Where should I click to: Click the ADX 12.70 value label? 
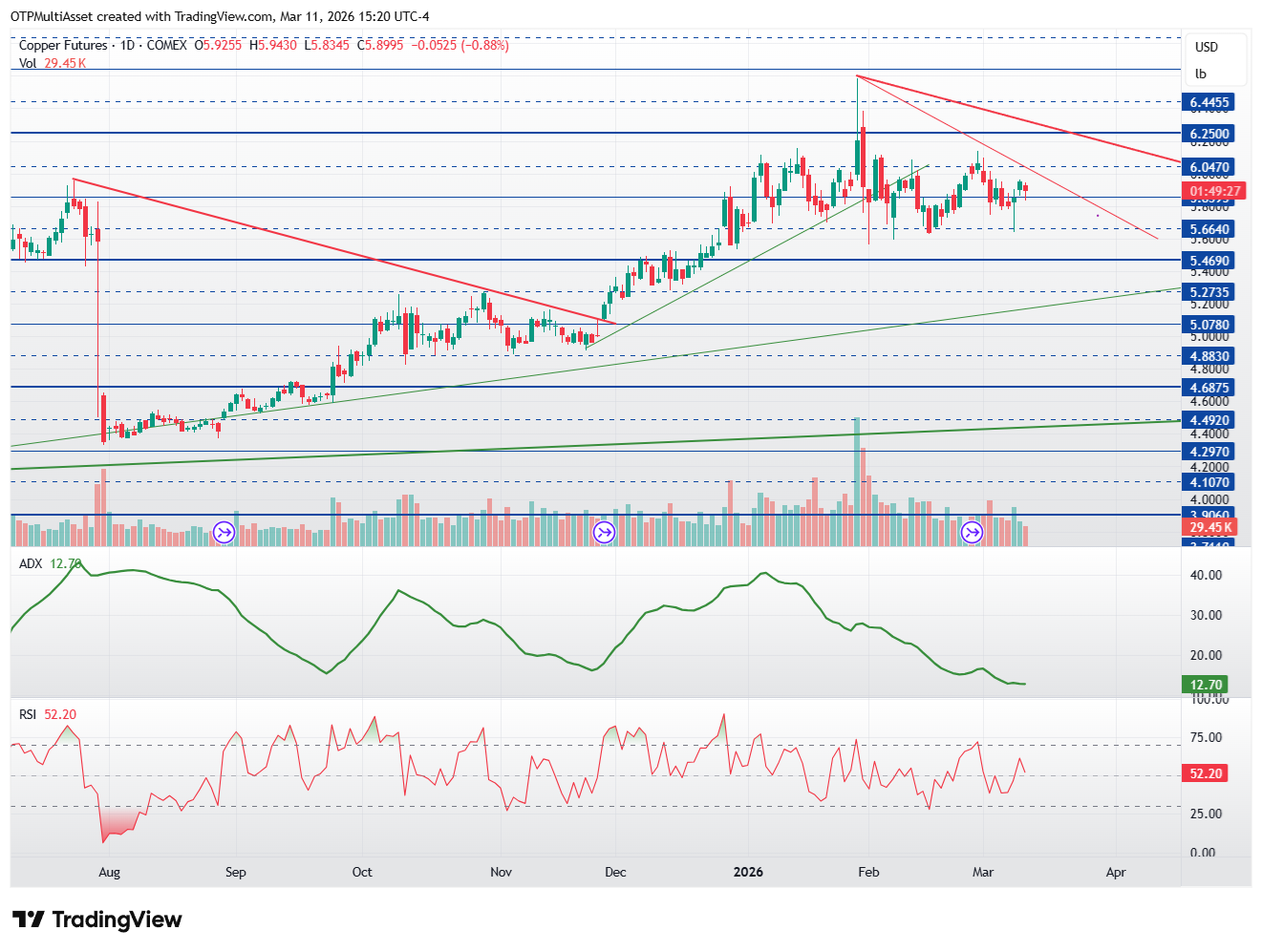(x=1206, y=685)
